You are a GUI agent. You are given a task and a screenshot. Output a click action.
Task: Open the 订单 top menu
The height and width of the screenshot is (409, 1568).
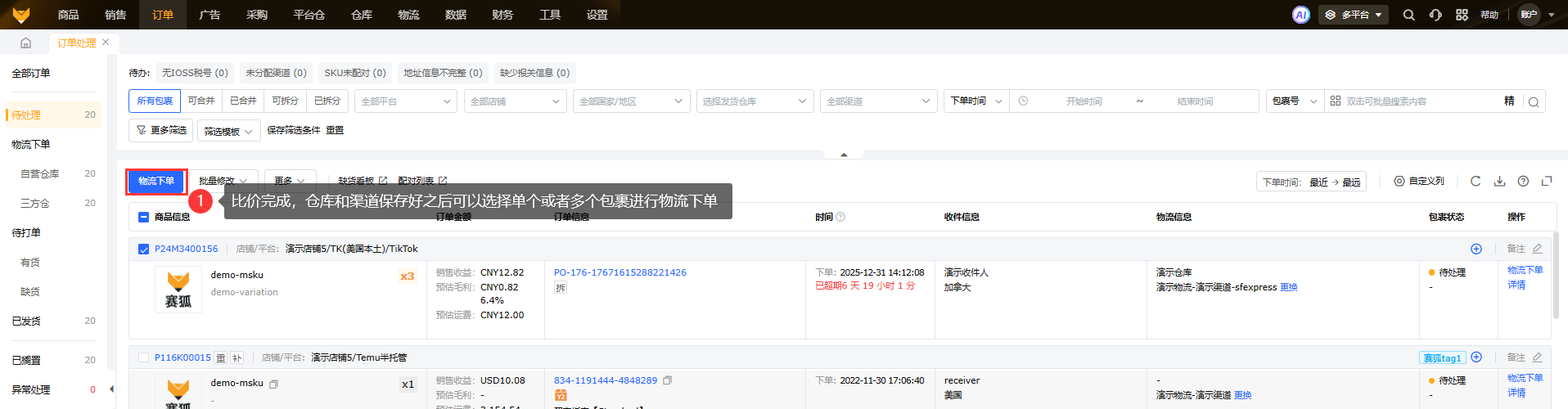tap(163, 15)
